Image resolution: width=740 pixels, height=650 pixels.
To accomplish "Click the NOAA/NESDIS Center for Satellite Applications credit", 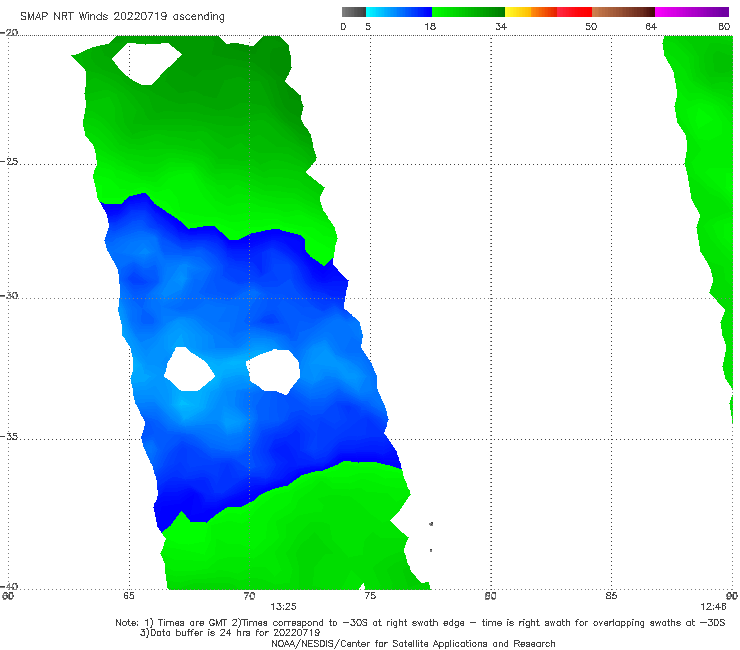I will [413, 643].
